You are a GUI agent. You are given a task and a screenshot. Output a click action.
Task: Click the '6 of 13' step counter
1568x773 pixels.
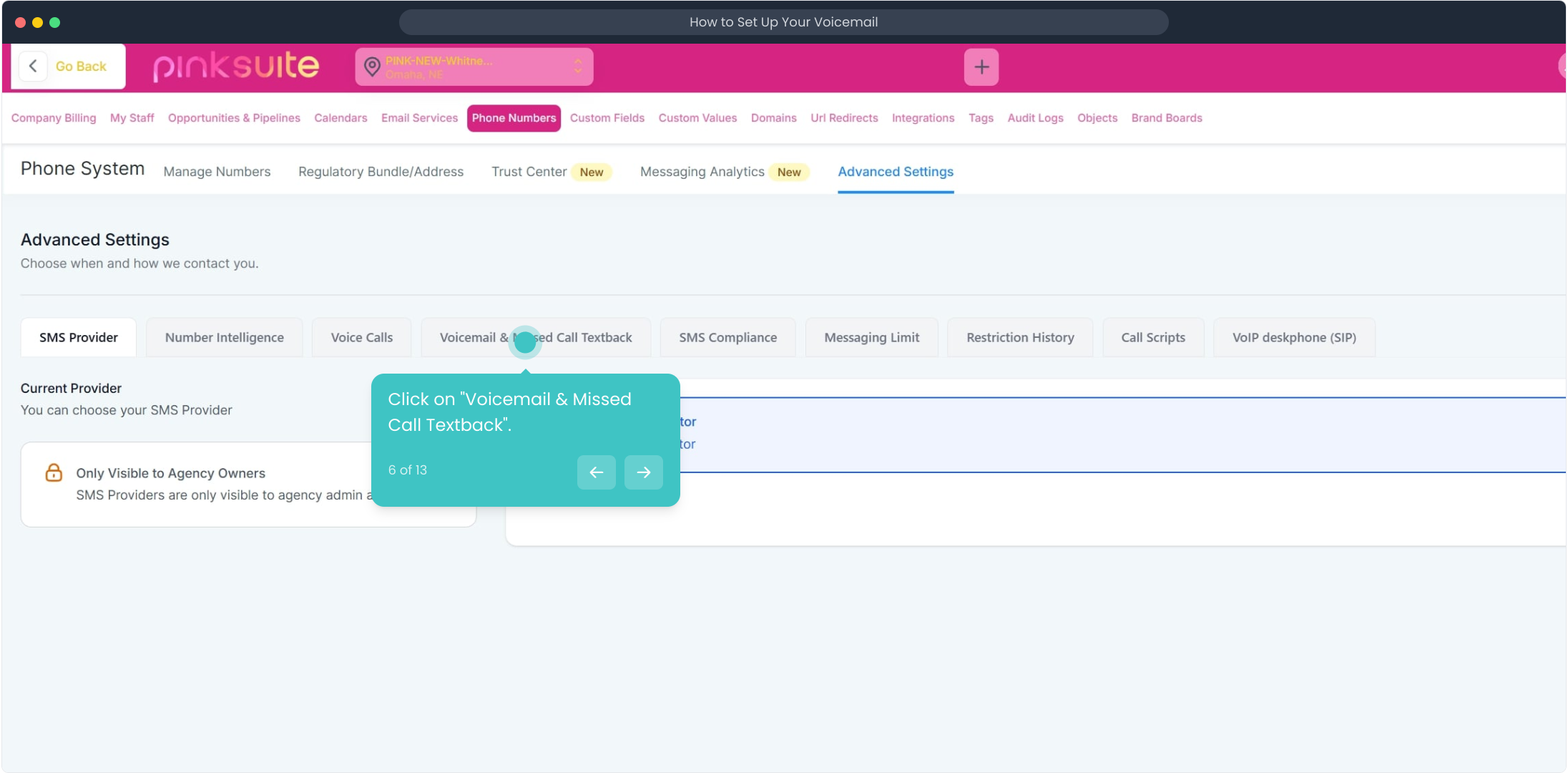(407, 470)
